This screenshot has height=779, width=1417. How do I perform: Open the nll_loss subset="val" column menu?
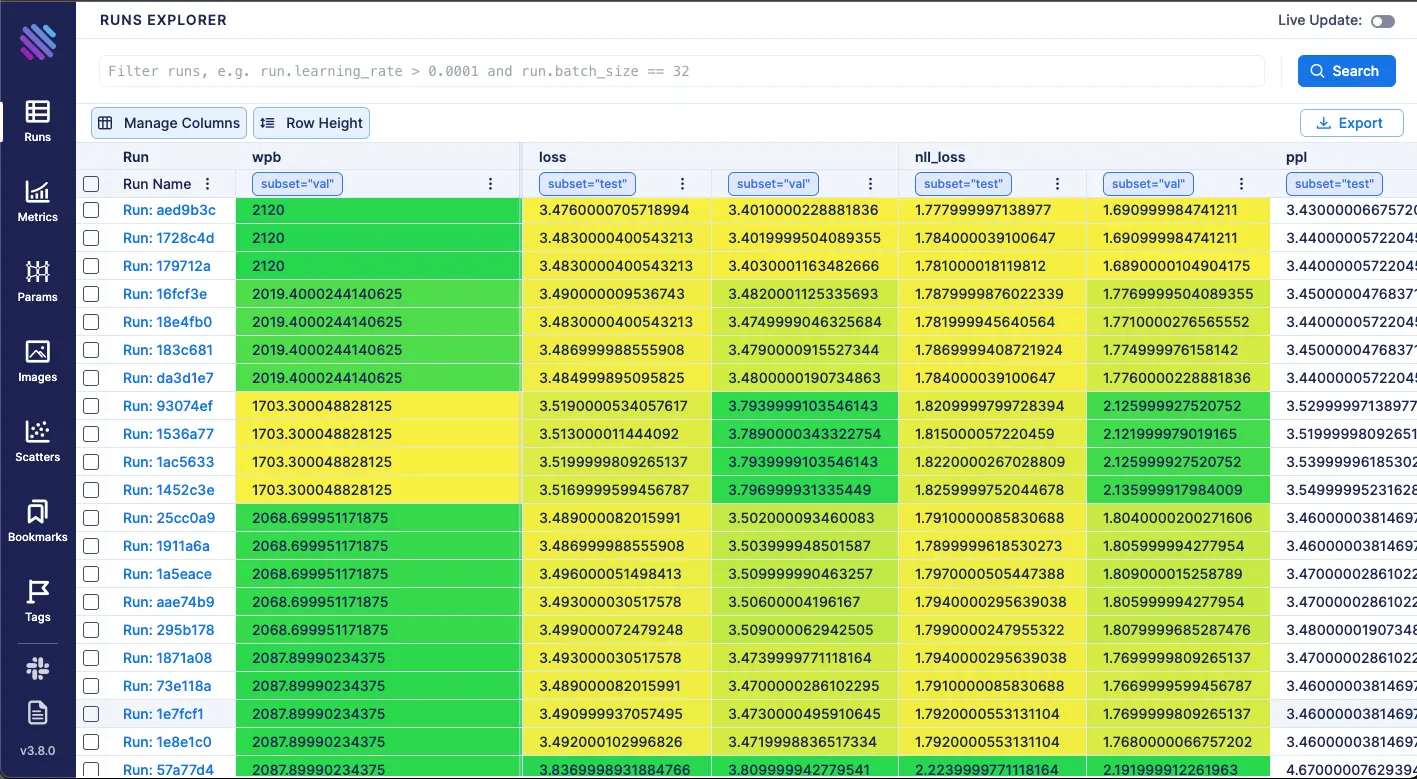pos(1241,184)
